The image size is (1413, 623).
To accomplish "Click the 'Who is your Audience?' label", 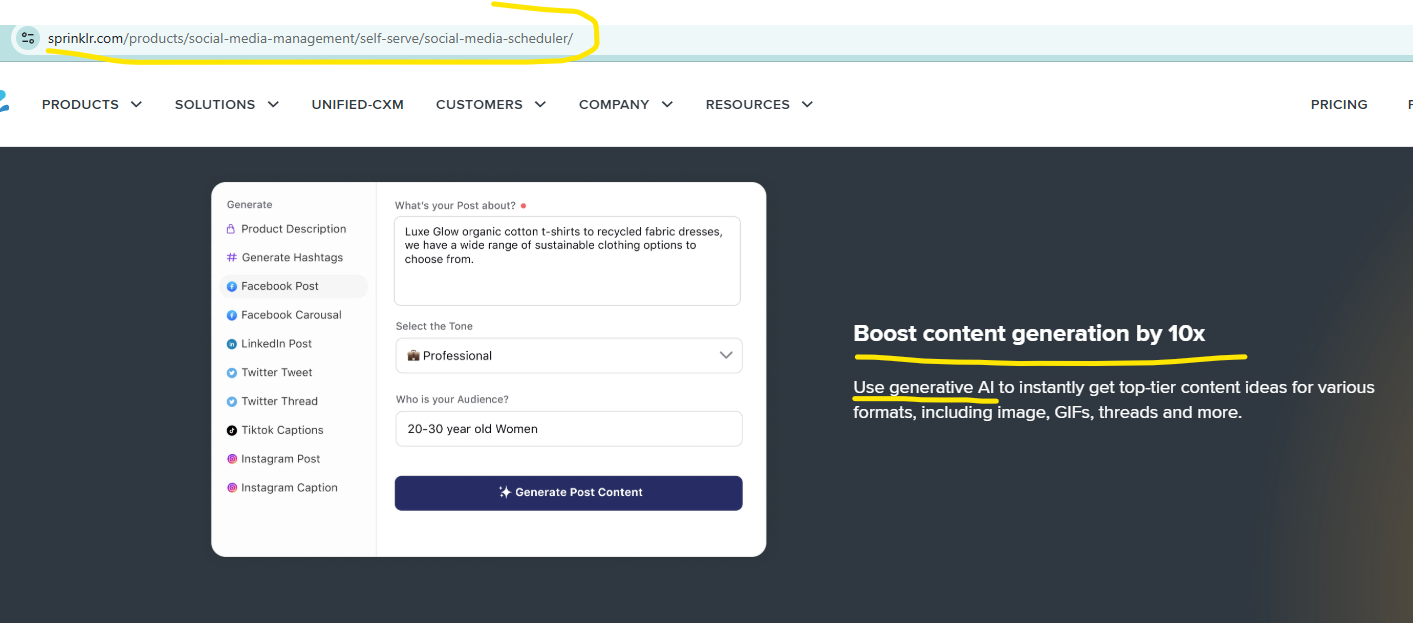I will (452, 400).
